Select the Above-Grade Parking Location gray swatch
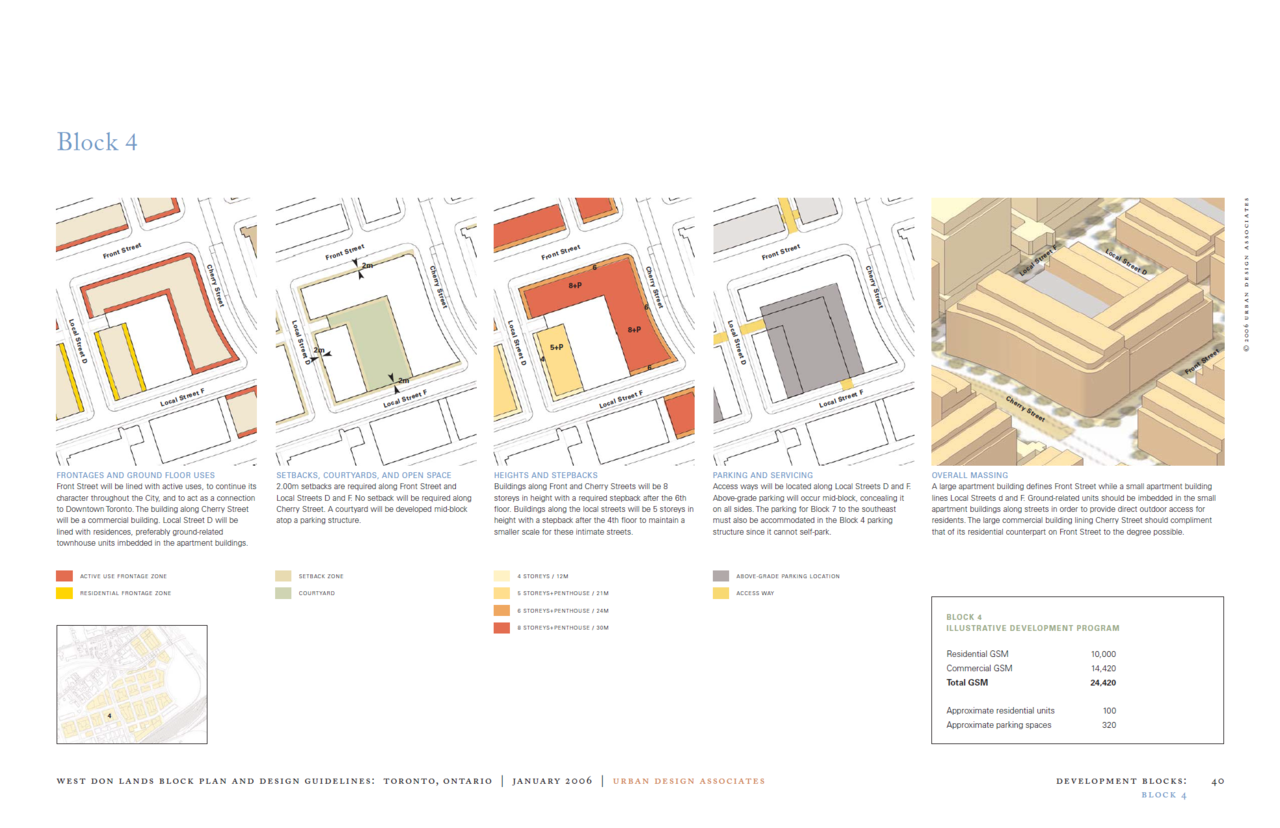The image size is (1280, 828). [x=720, y=576]
